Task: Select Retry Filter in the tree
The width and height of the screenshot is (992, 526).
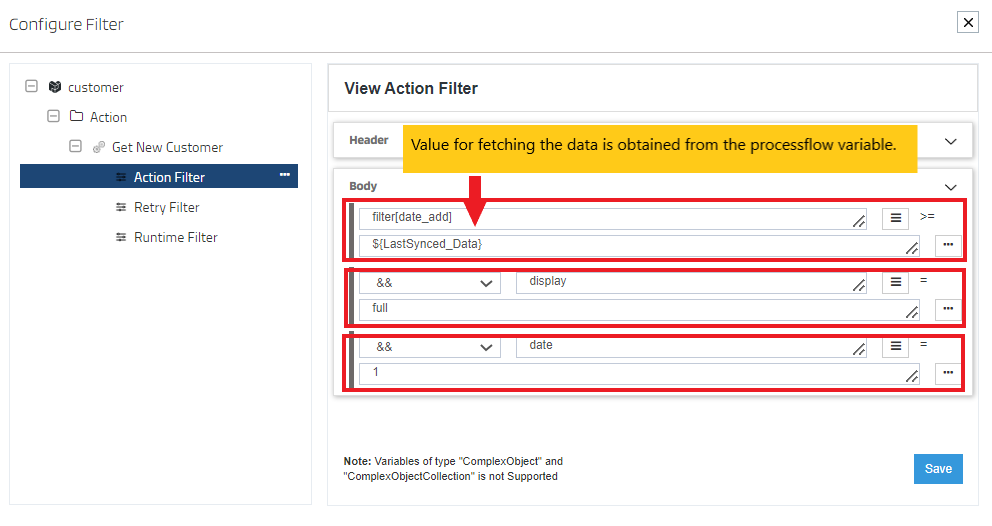Action: click(166, 207)
